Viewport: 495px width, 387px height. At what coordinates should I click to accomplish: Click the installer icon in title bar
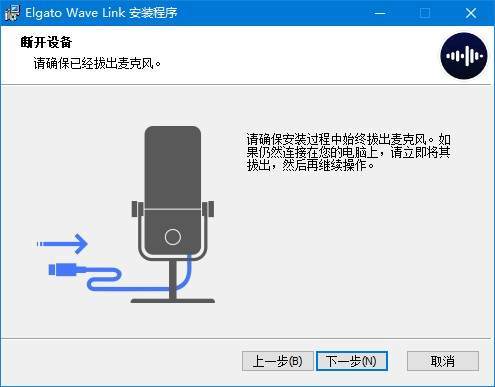click(x=12, y=13)
